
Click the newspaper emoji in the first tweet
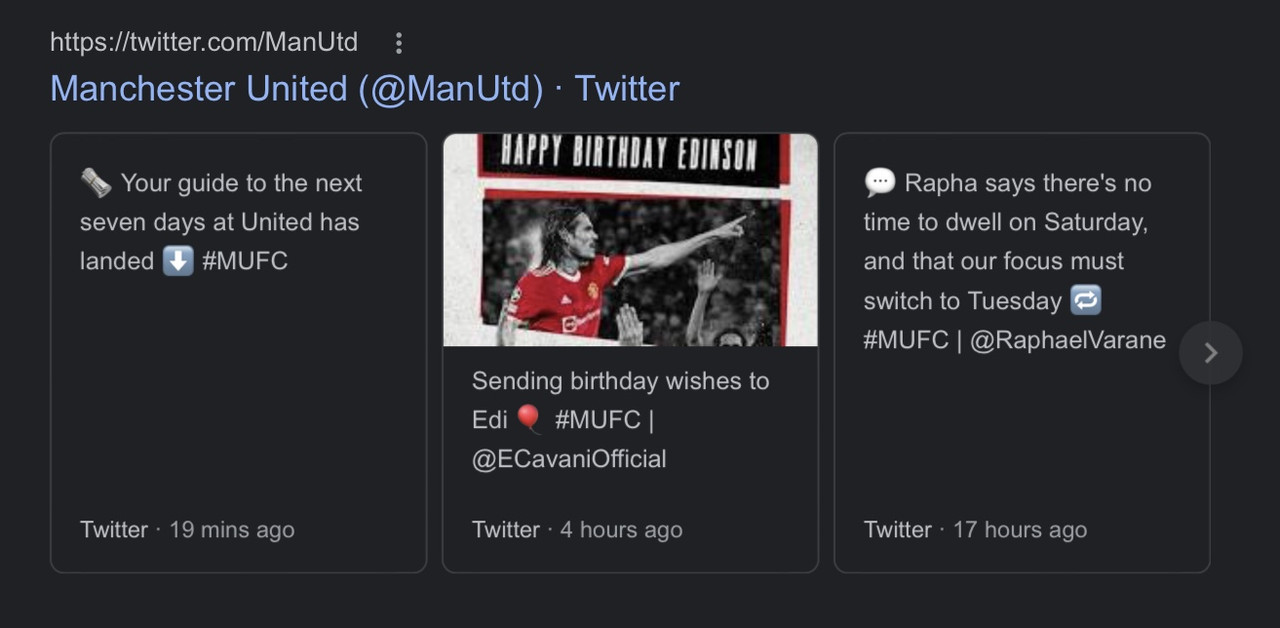click(96, 183)
